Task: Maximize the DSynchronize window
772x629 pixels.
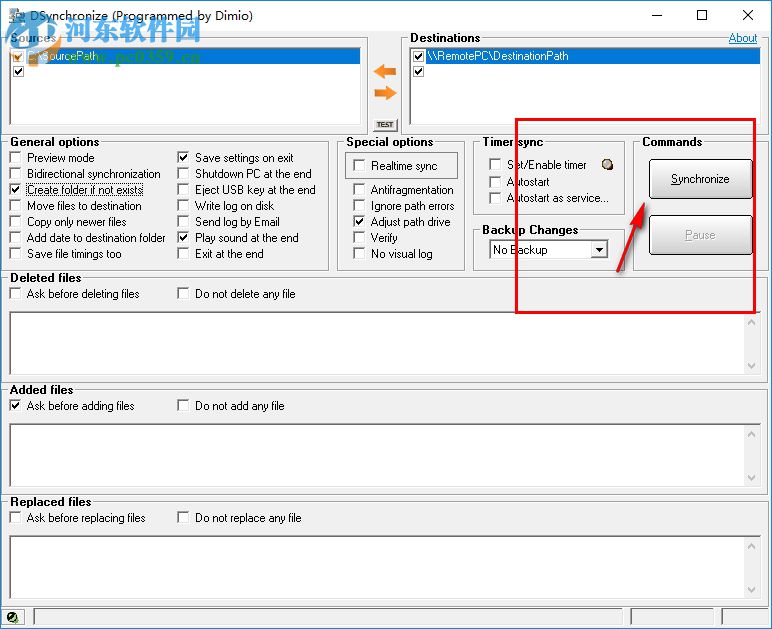Action: pos(702,15)
